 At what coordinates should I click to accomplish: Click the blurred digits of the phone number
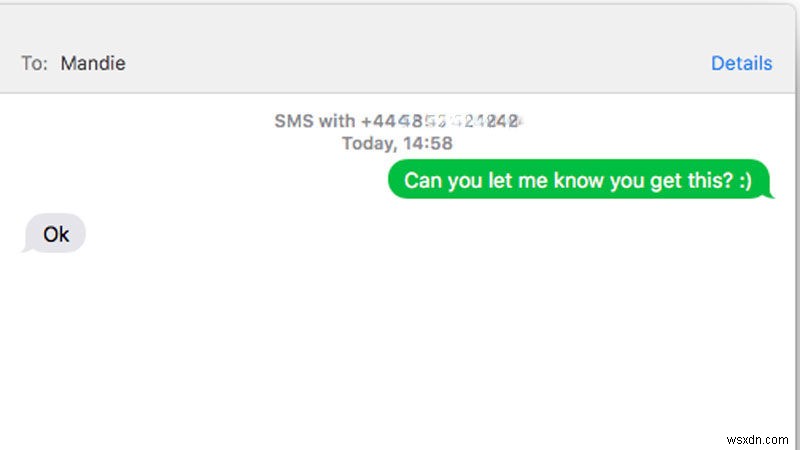[460, 121]
